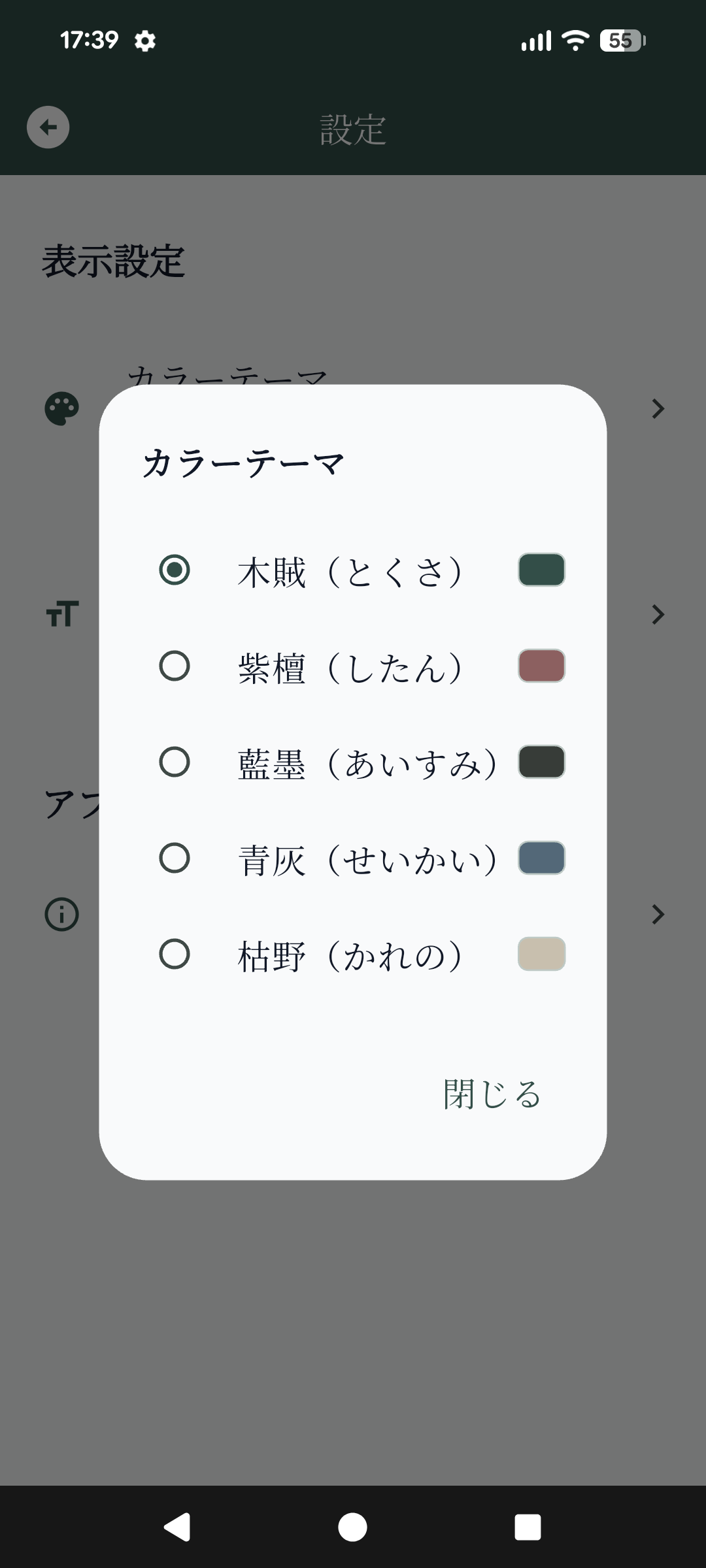
Task: Tap the color palette icon
Action: pos(62,409)
